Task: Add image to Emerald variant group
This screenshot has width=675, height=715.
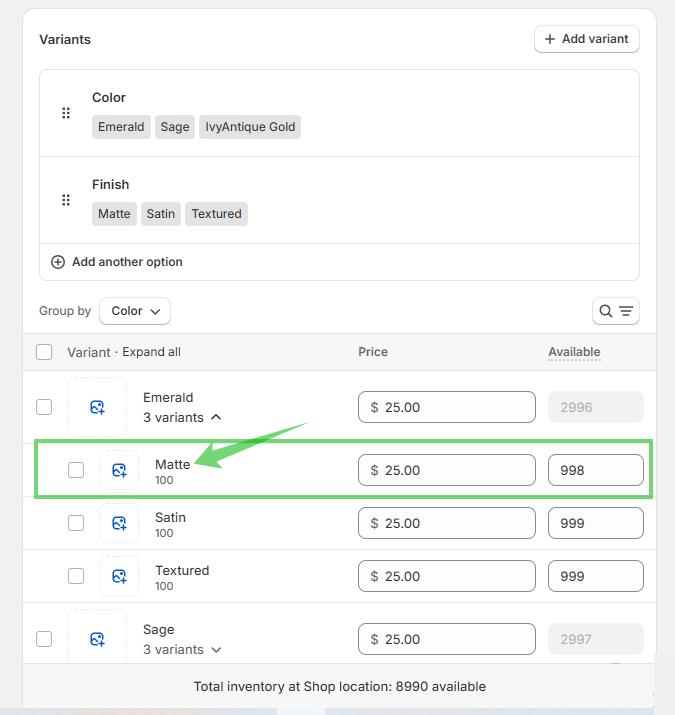Action: coord(97,407)
